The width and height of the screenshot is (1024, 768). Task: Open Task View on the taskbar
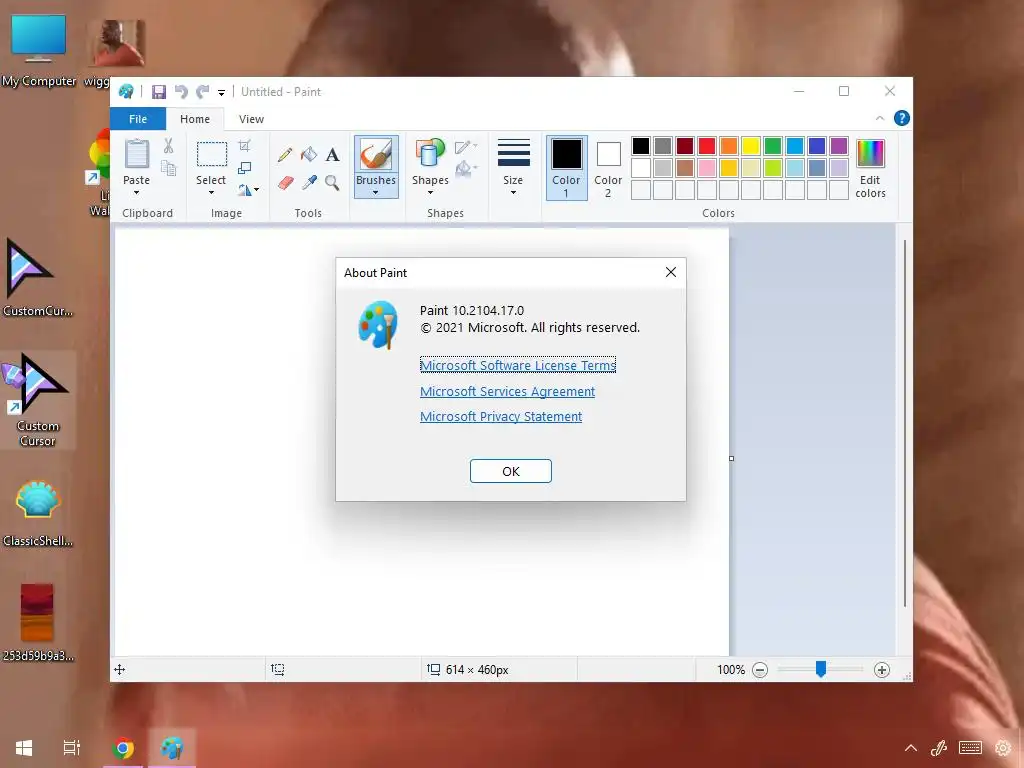[71, 748]
